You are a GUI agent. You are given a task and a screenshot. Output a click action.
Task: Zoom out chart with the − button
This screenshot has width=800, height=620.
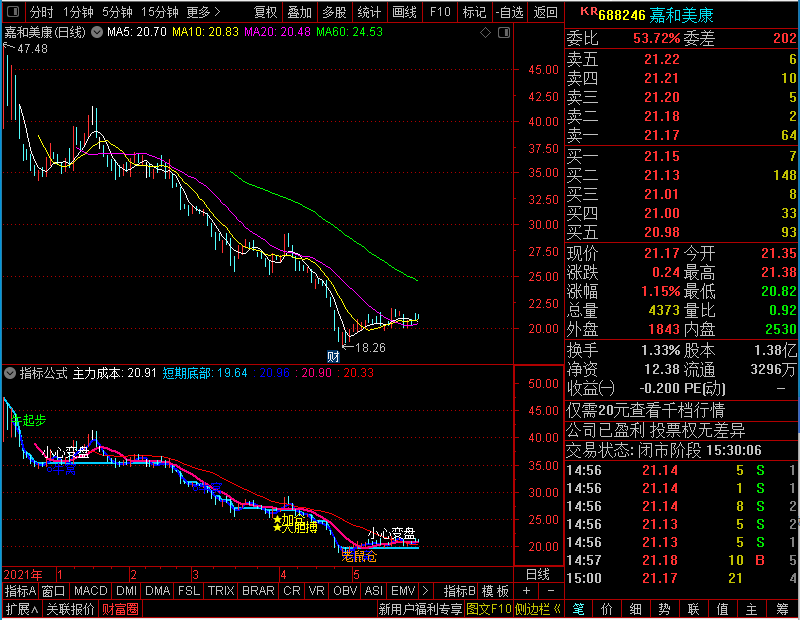(551, 591)
